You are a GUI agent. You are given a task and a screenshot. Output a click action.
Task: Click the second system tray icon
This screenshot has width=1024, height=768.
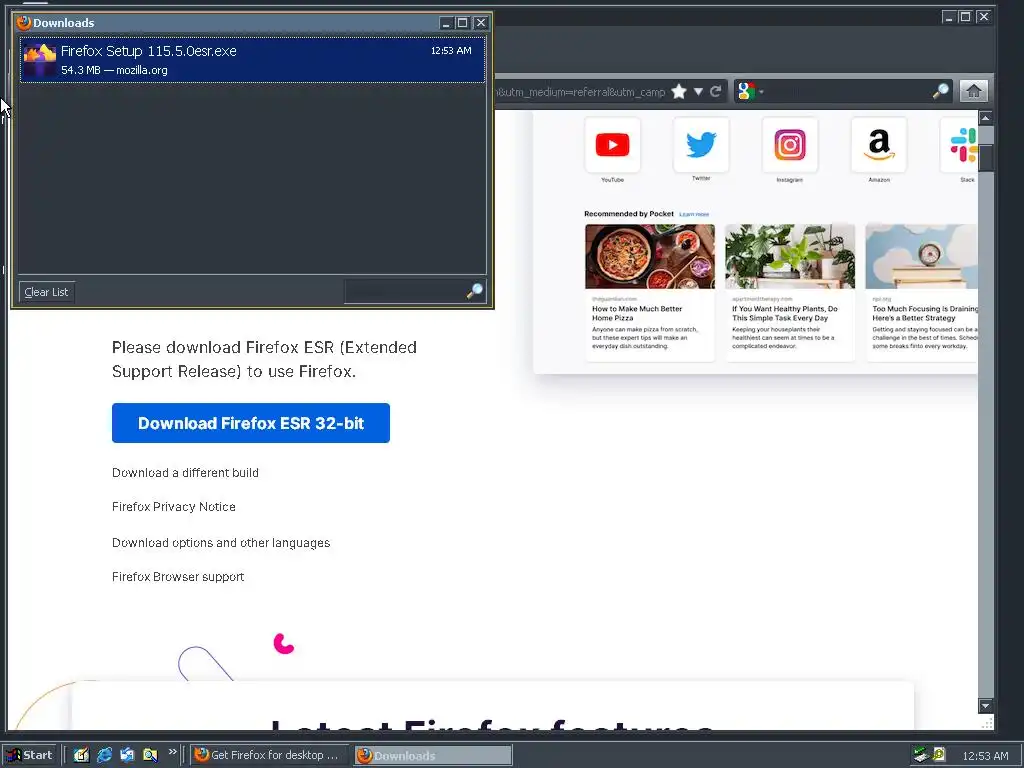[x=938, y=755]
